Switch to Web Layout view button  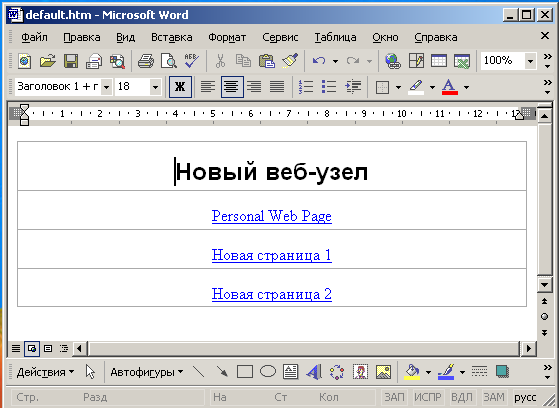point(32,348)
